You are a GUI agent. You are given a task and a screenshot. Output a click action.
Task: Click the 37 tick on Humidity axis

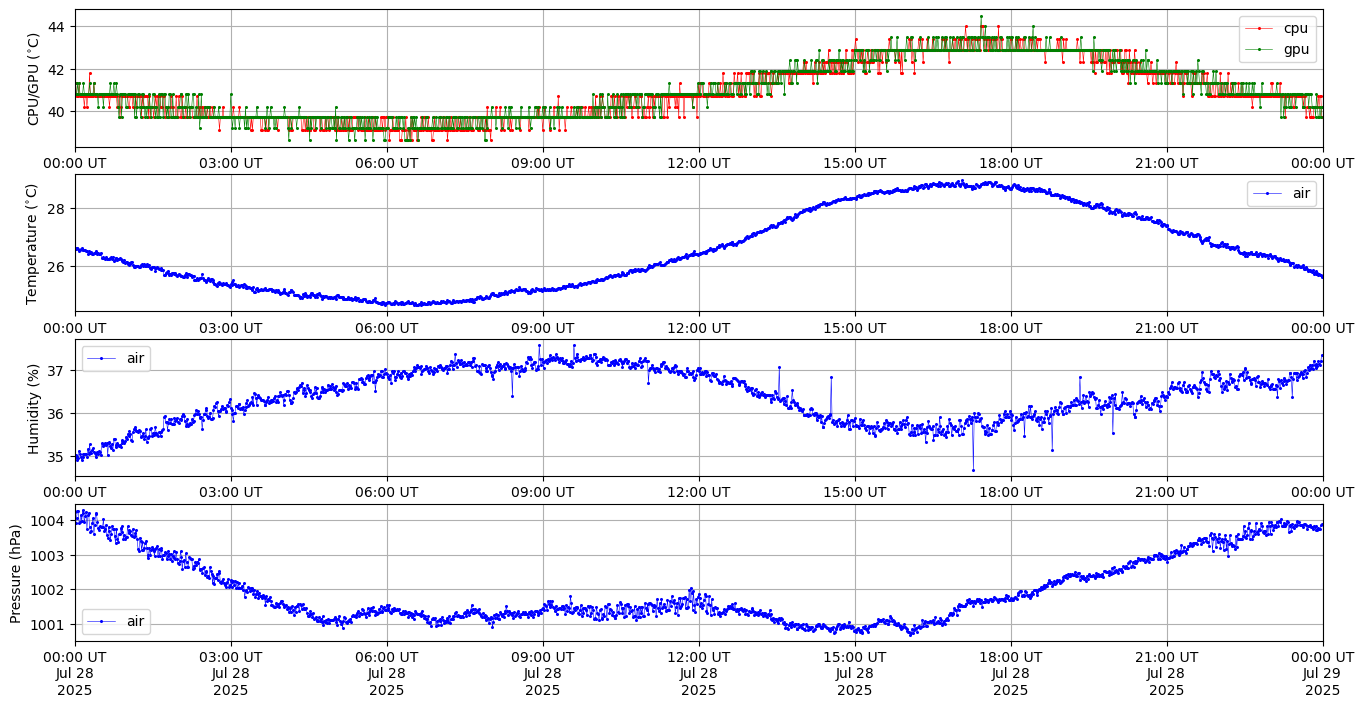(58, 371)
